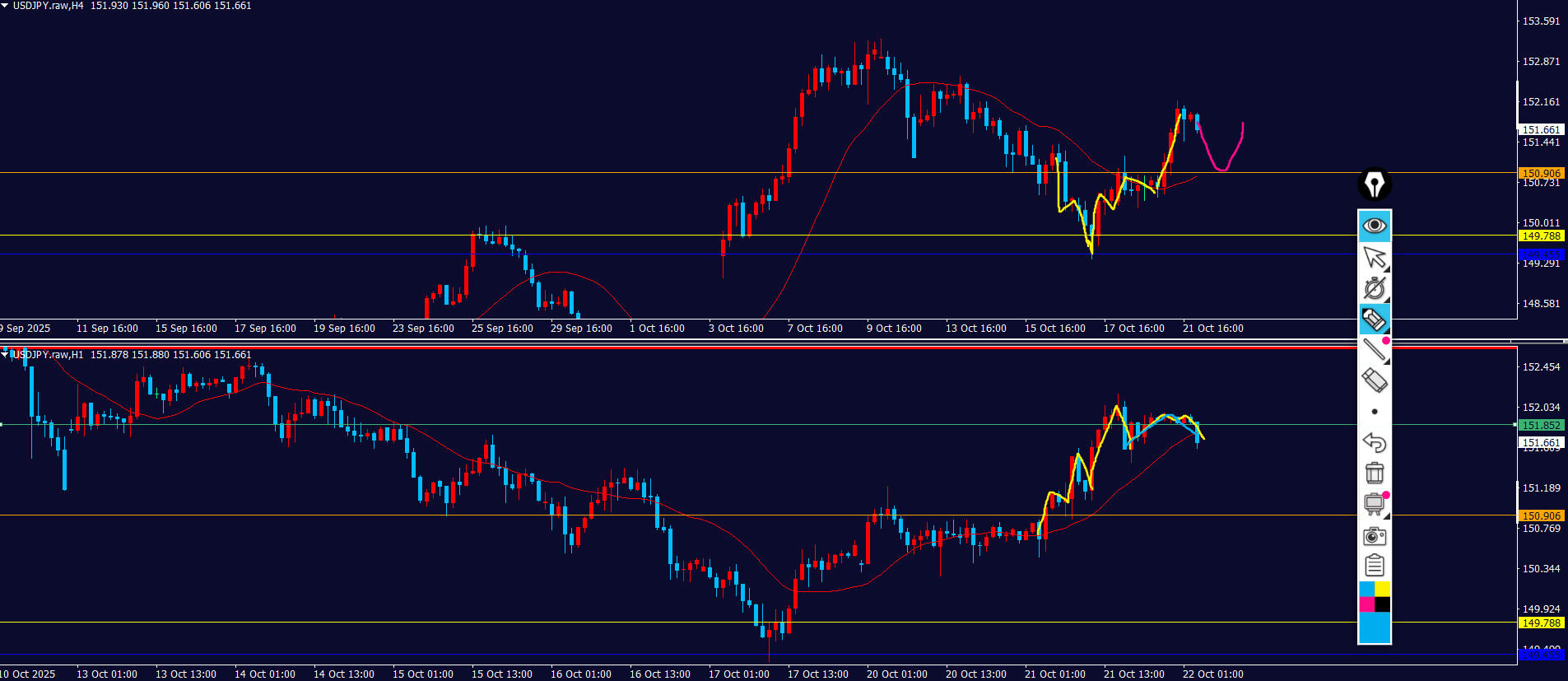The image size is (1568, 681).
Task: Undo the last drawing stroke
Action: (1374, 442)
